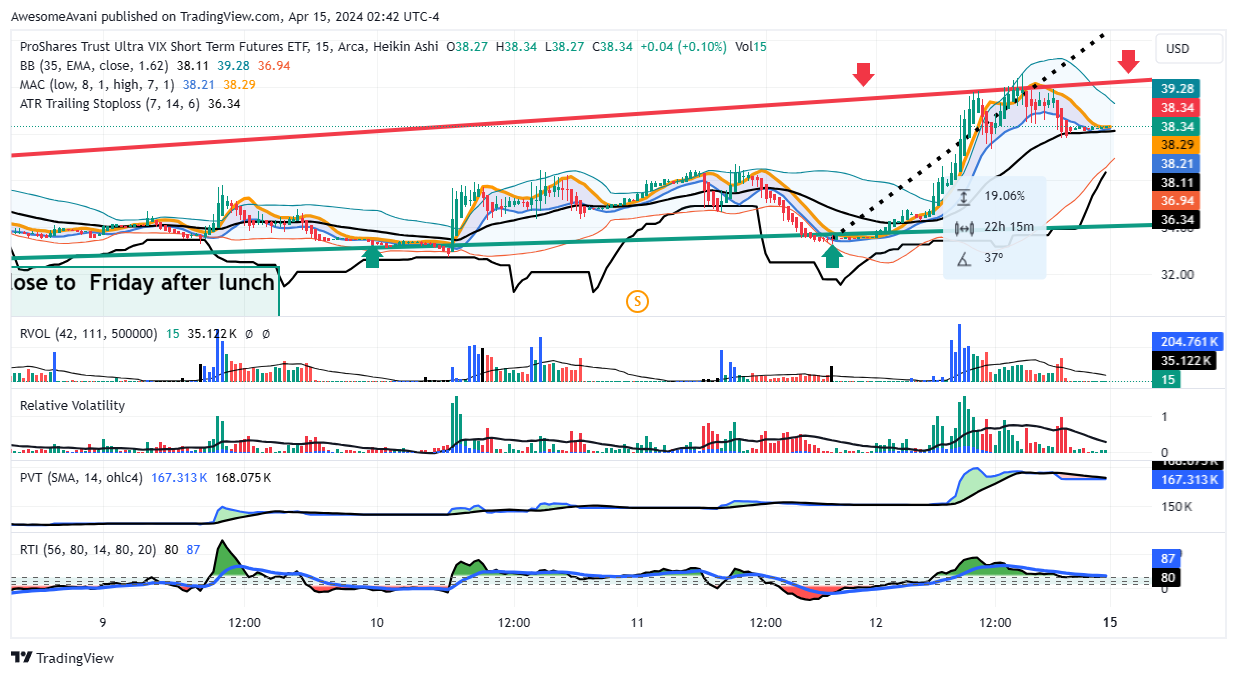Click the 36.94 value in BB legend
The width and height of the screenshot is (1237, 677).
pyautogui.click(x=275, y=65)
